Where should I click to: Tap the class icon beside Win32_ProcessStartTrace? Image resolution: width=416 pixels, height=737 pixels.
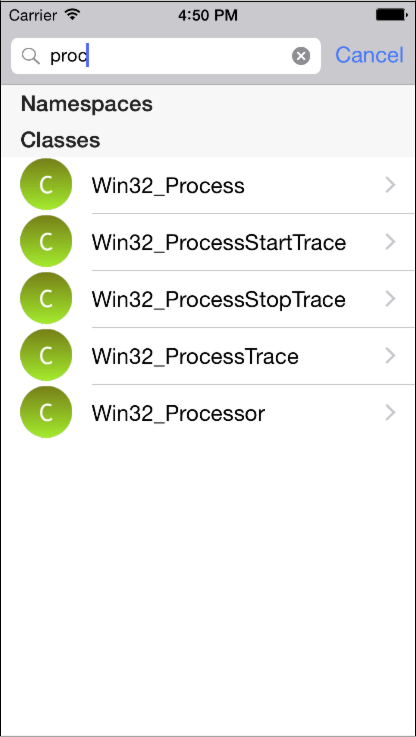coord(46,242)
